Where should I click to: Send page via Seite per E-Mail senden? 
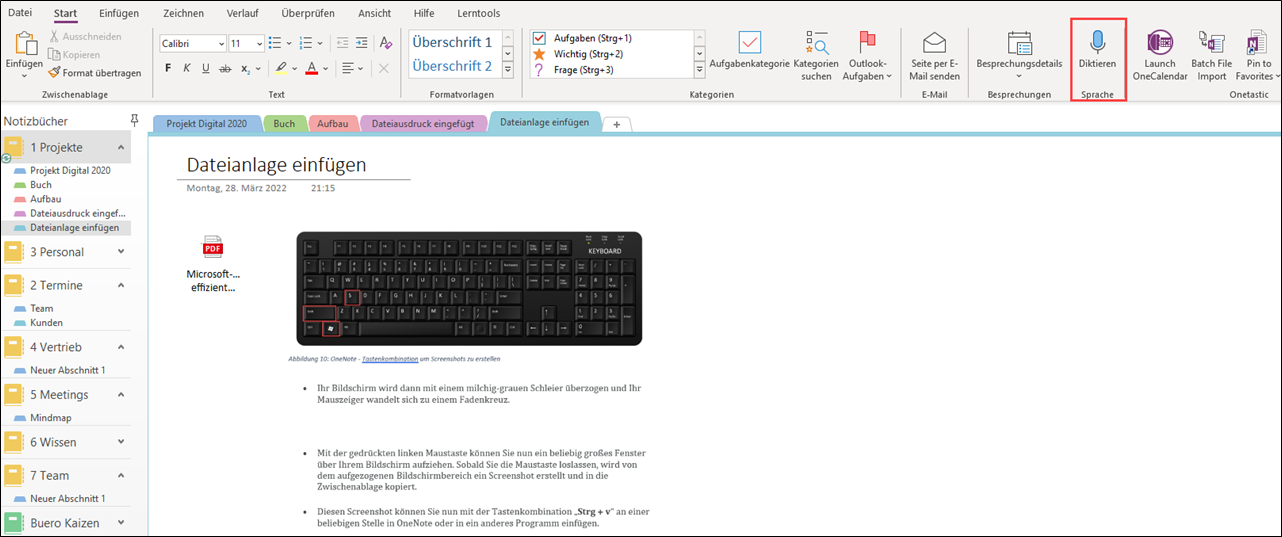coord(935,55)
